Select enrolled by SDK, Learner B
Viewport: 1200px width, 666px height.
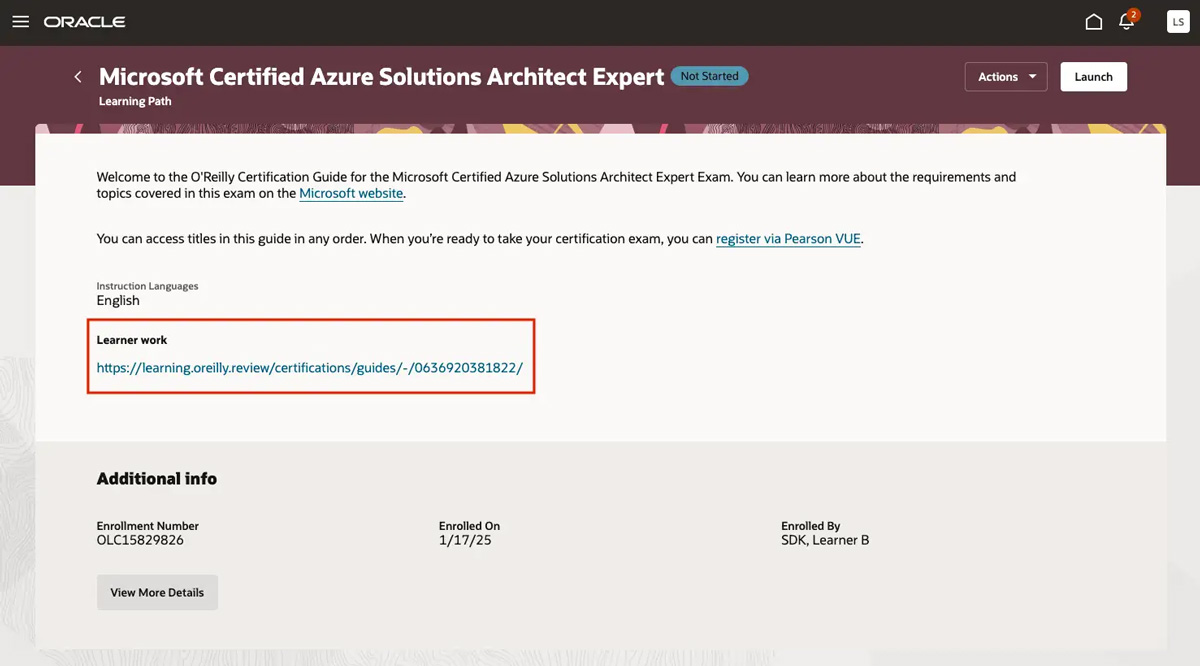click(x=825, y=540)
